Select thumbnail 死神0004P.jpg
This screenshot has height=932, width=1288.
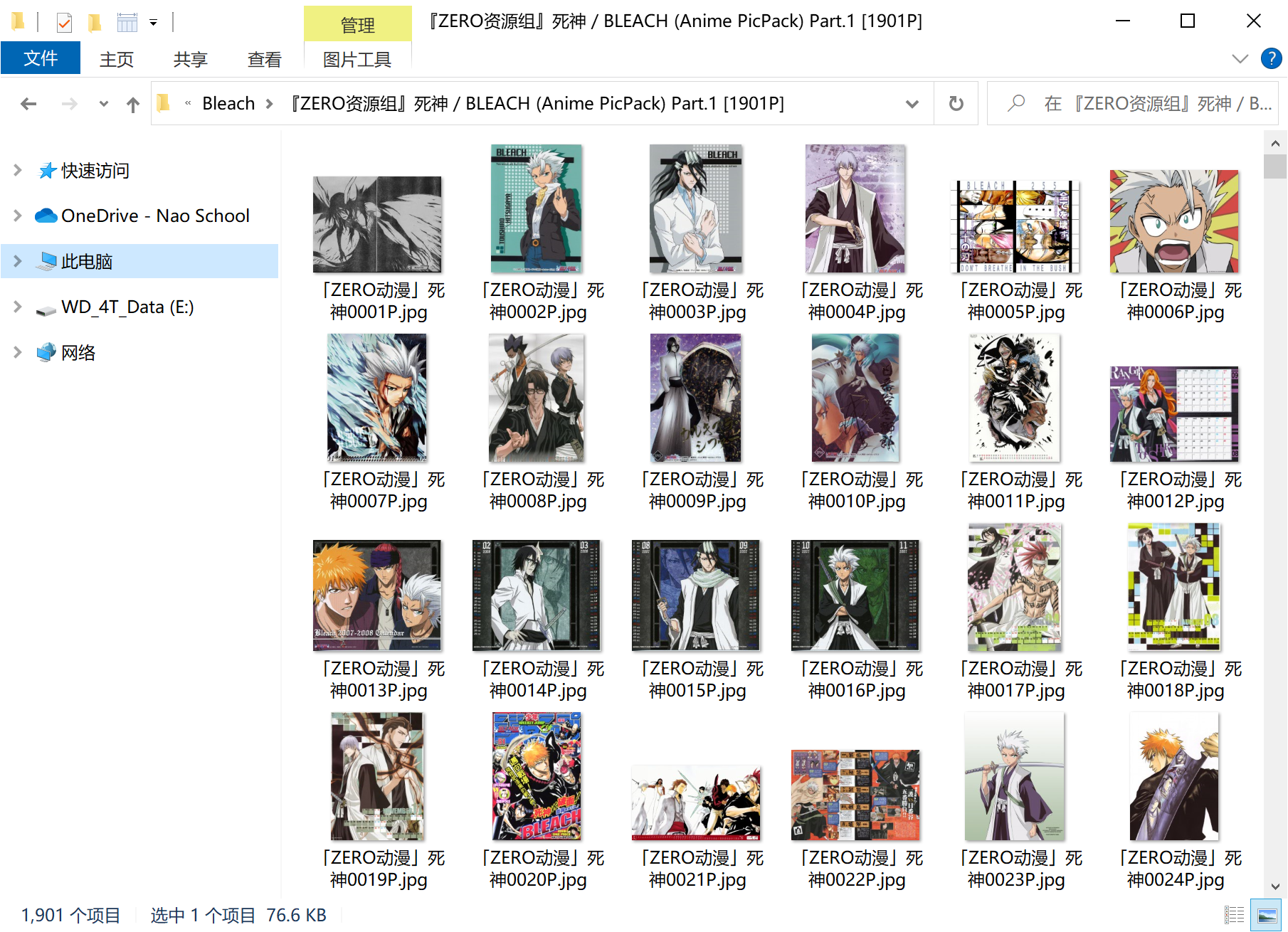point(855,209)
